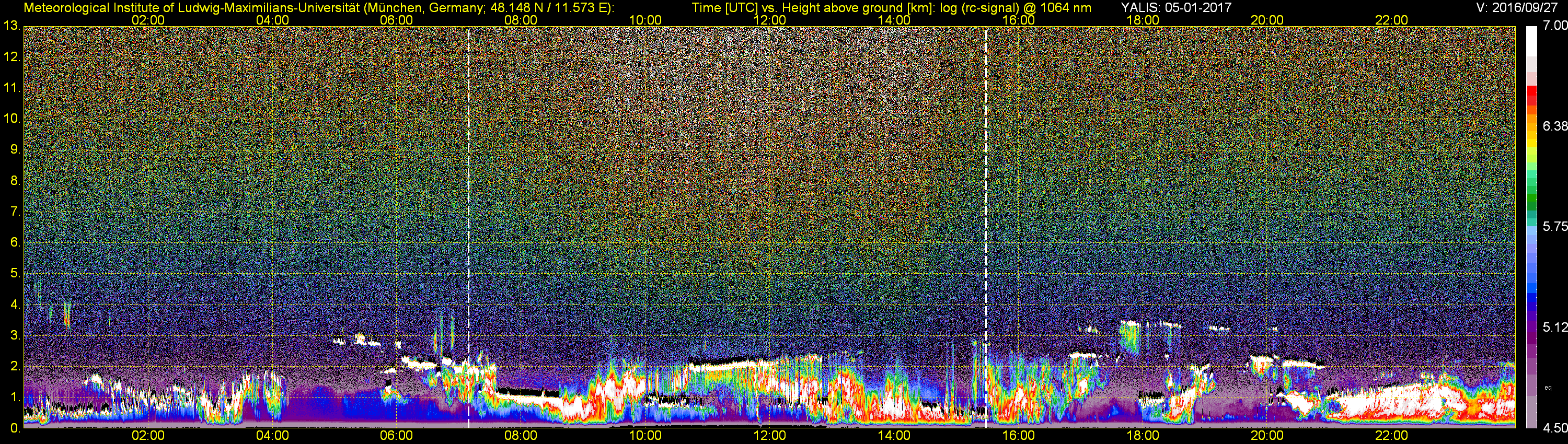1568x444 pixels.
Task: Click the Meteorological Institute title text
Action: [319, 7]
